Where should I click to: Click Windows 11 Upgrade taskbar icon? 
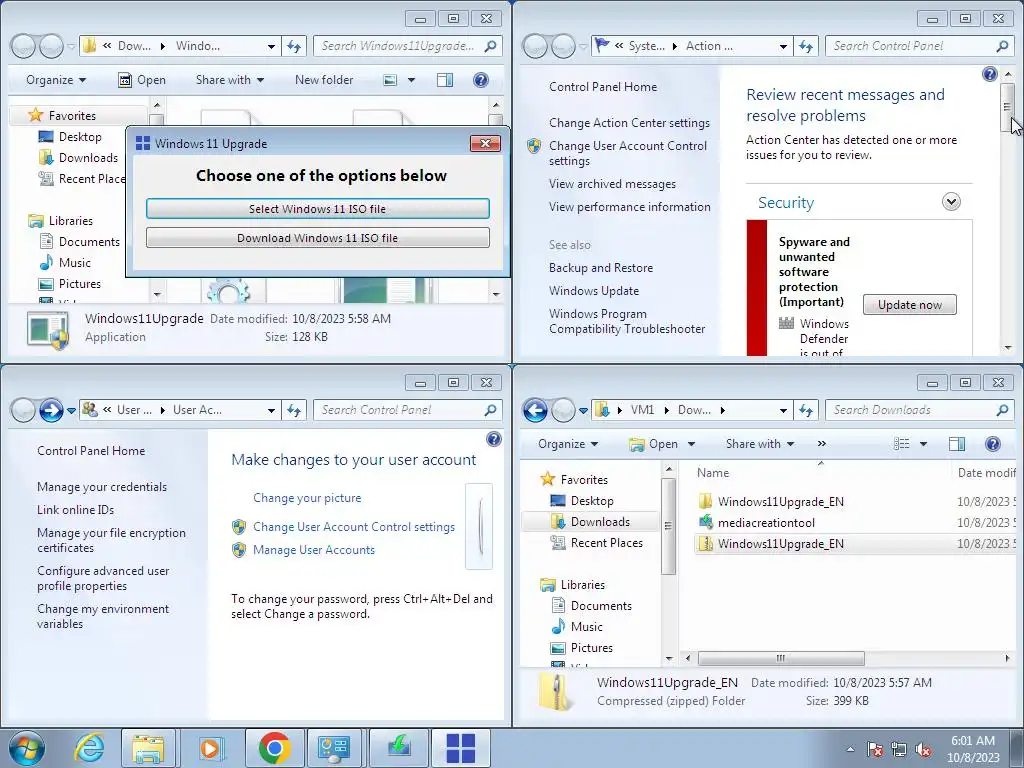460,748
